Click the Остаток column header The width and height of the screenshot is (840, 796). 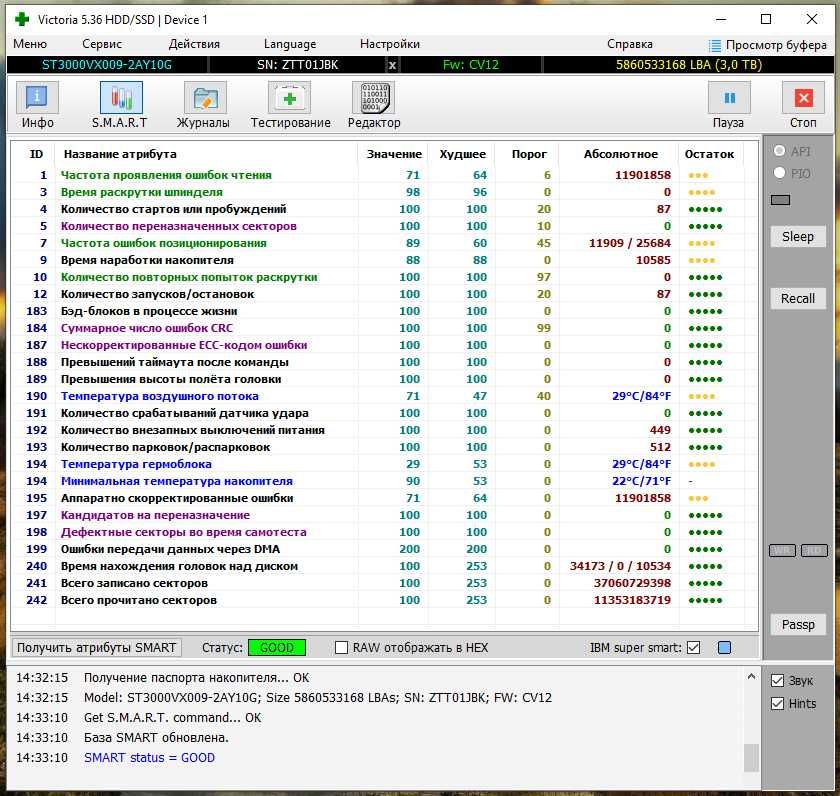(x=709, y=154)
